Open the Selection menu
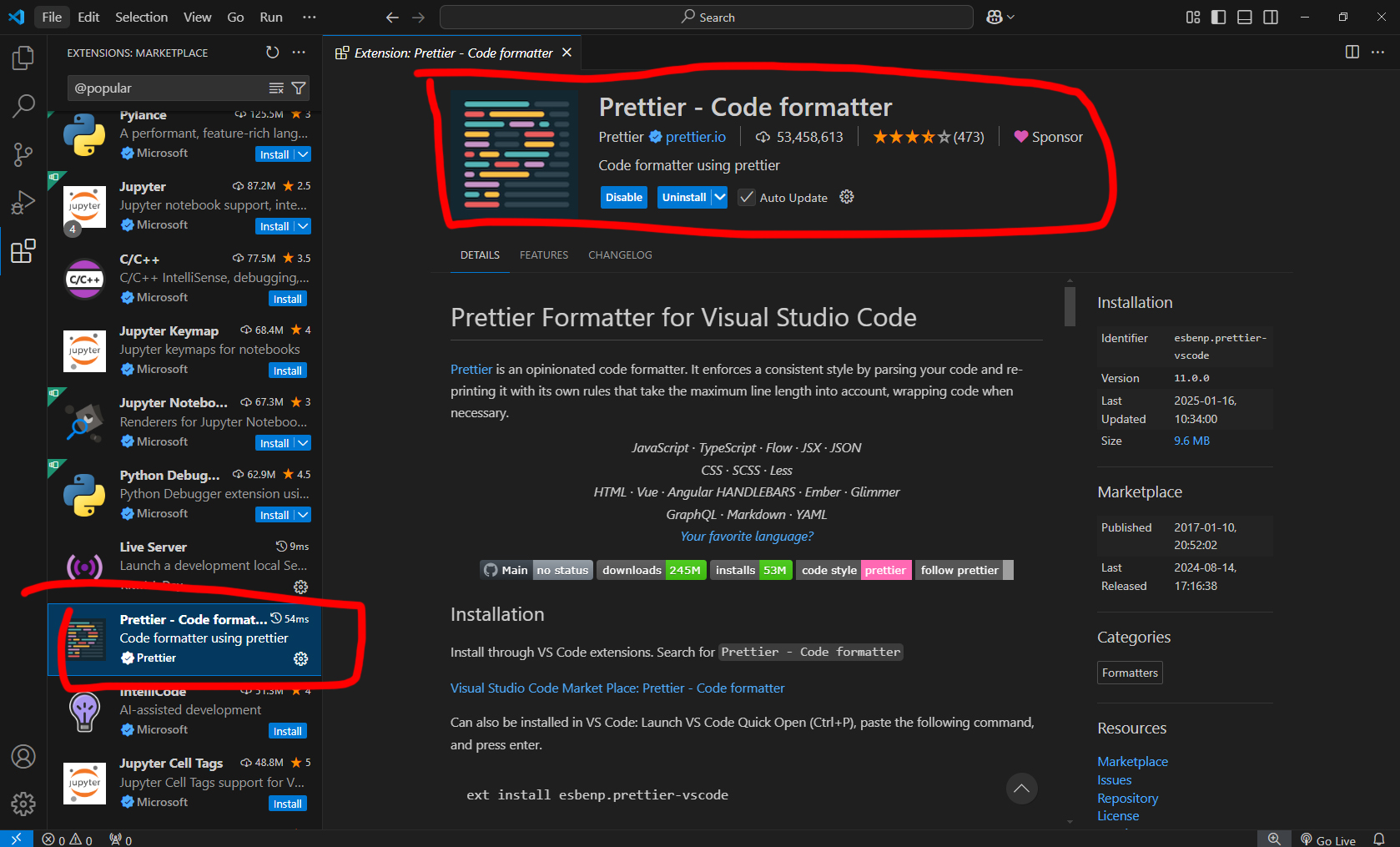The height and width of the screenshot is (847, 1400). (x=141, y=17)
